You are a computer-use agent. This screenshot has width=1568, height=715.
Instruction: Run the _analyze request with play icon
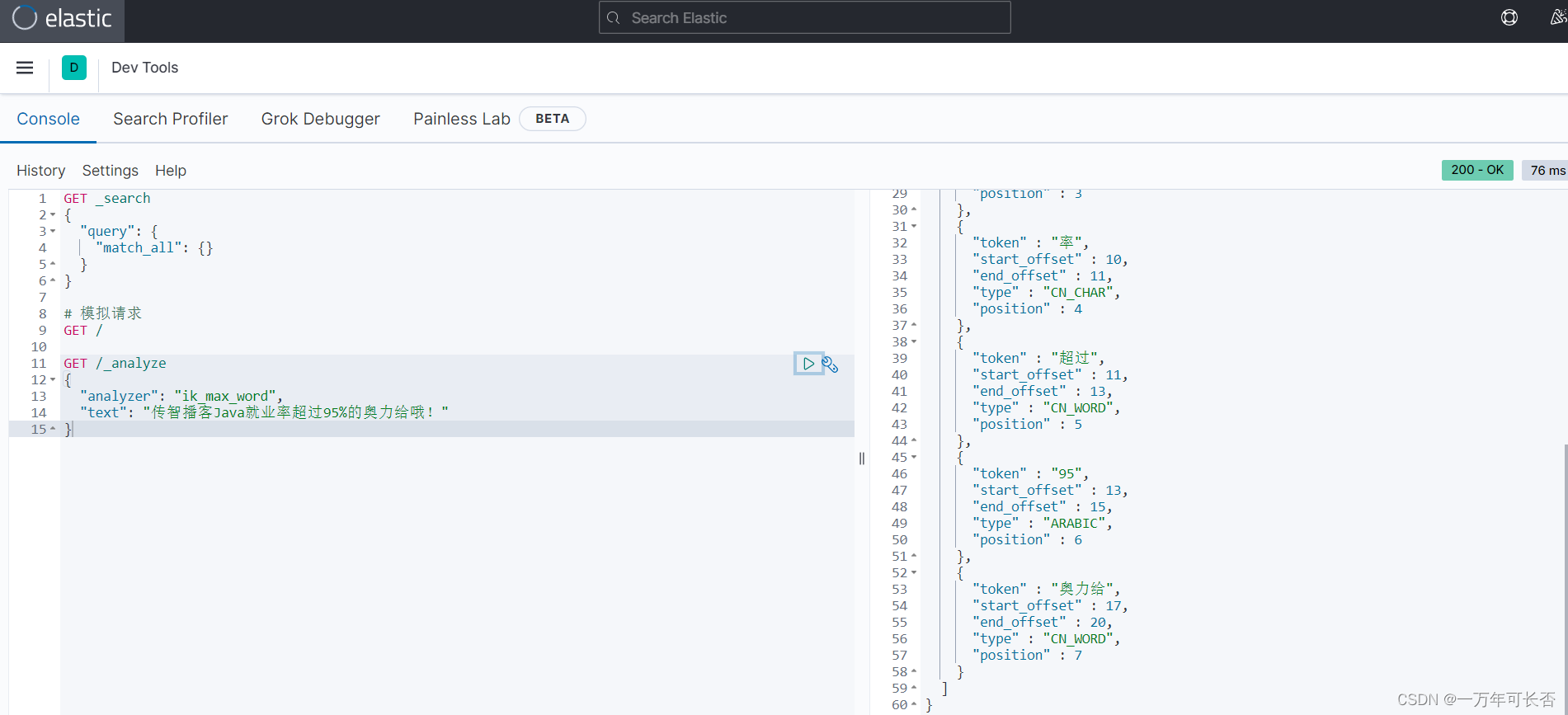click(808, 363)
